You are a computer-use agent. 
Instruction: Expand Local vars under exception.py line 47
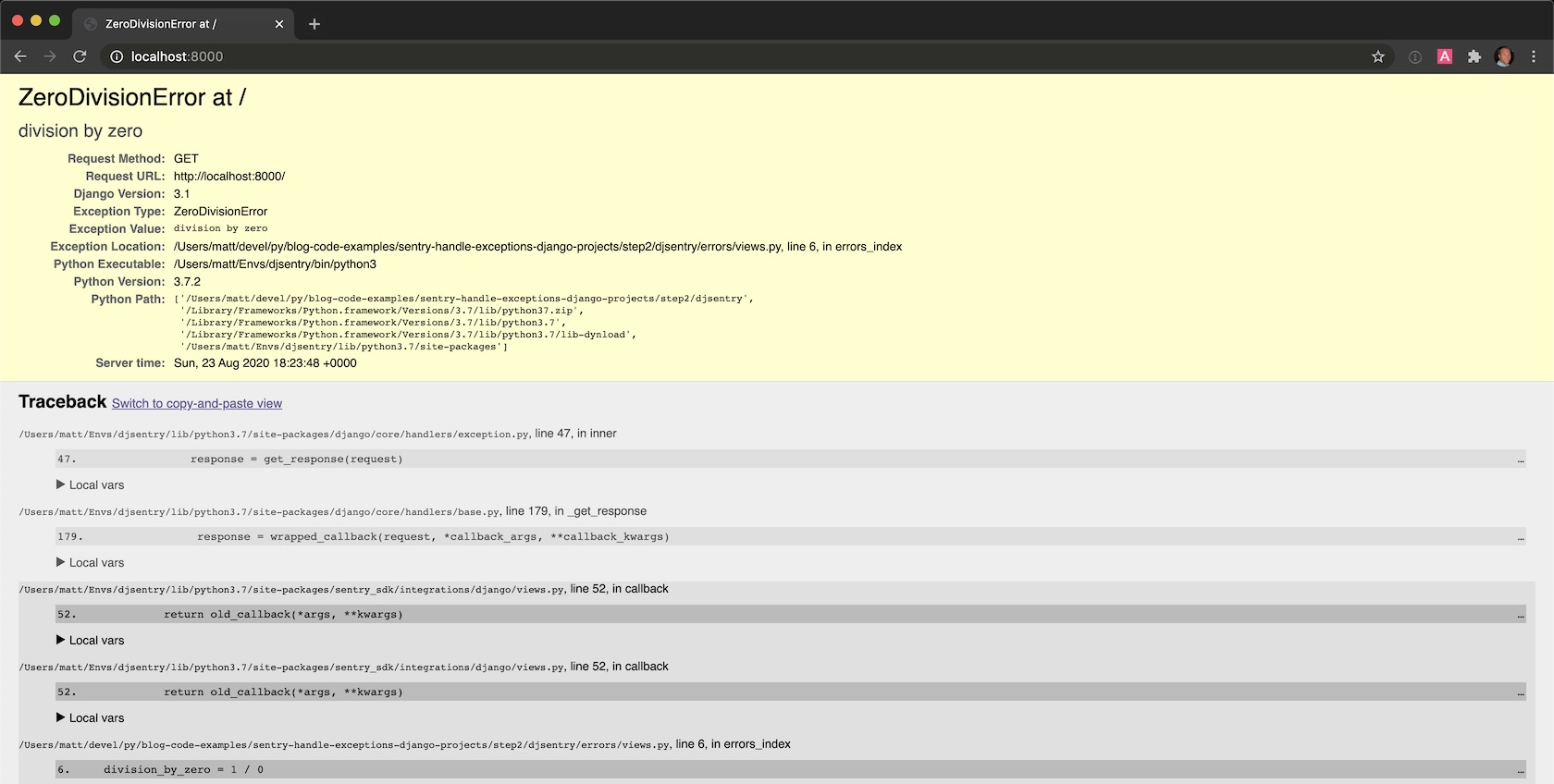pyautogui.click(x=90, y=485)
